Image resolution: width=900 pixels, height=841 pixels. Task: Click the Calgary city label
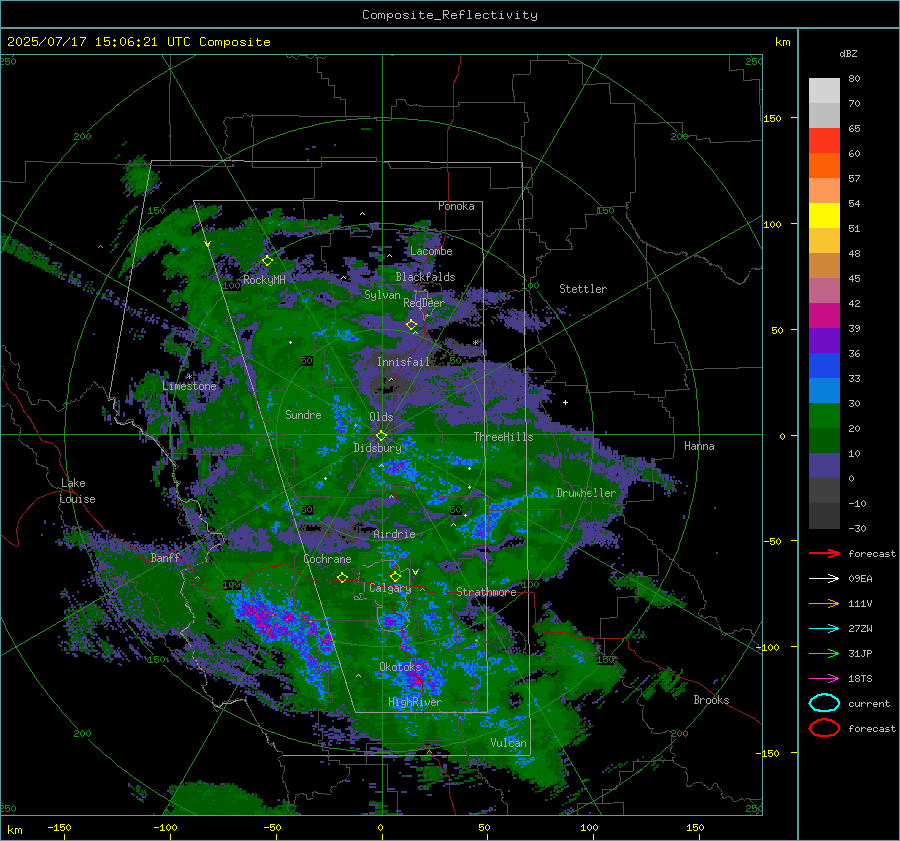[x=390, y=588]
